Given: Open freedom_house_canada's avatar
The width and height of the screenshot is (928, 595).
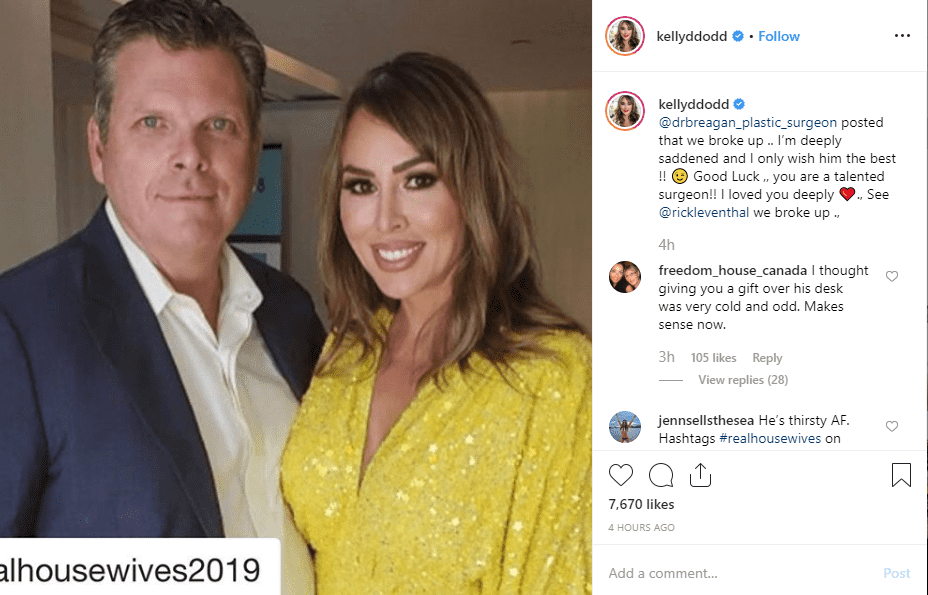Looking at the screenshot, I should pyautogui.click(x=625, y=277).
